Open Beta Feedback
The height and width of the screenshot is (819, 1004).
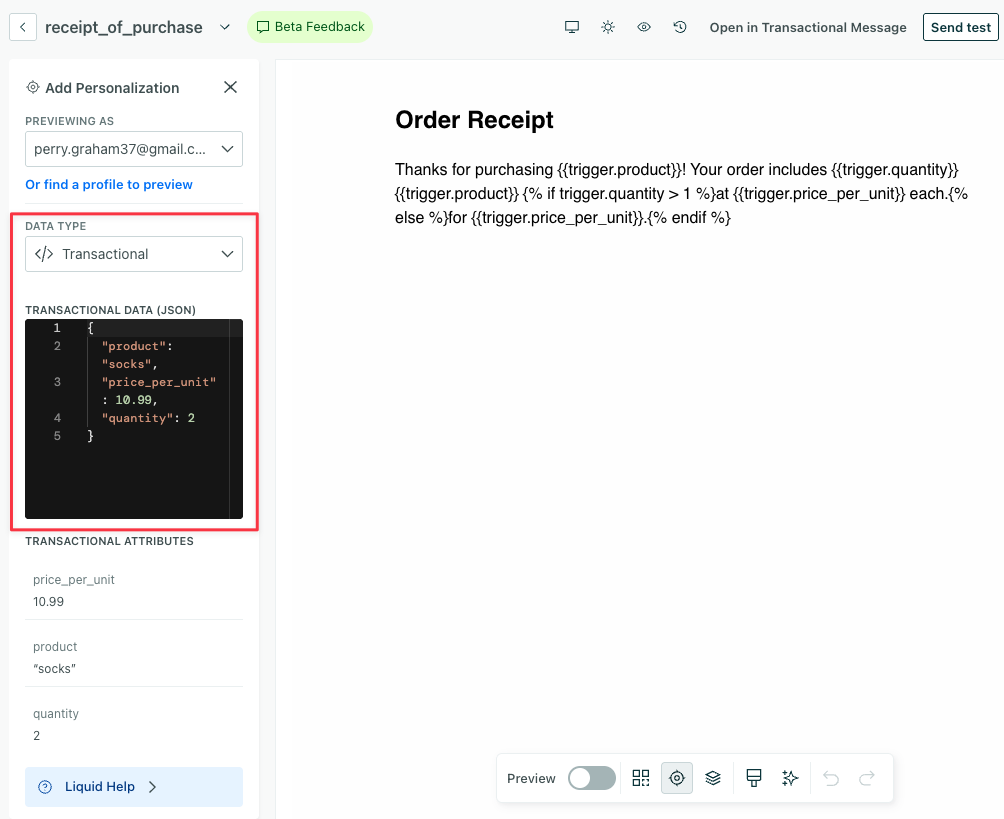pyautogui.click(x=310, y=27)
